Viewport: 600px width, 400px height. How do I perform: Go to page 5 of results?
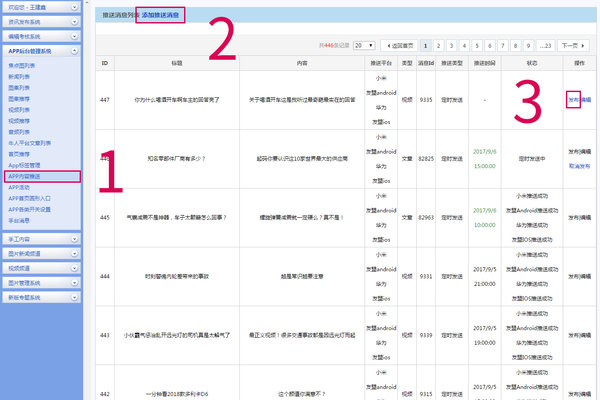(x=478, y=45)
